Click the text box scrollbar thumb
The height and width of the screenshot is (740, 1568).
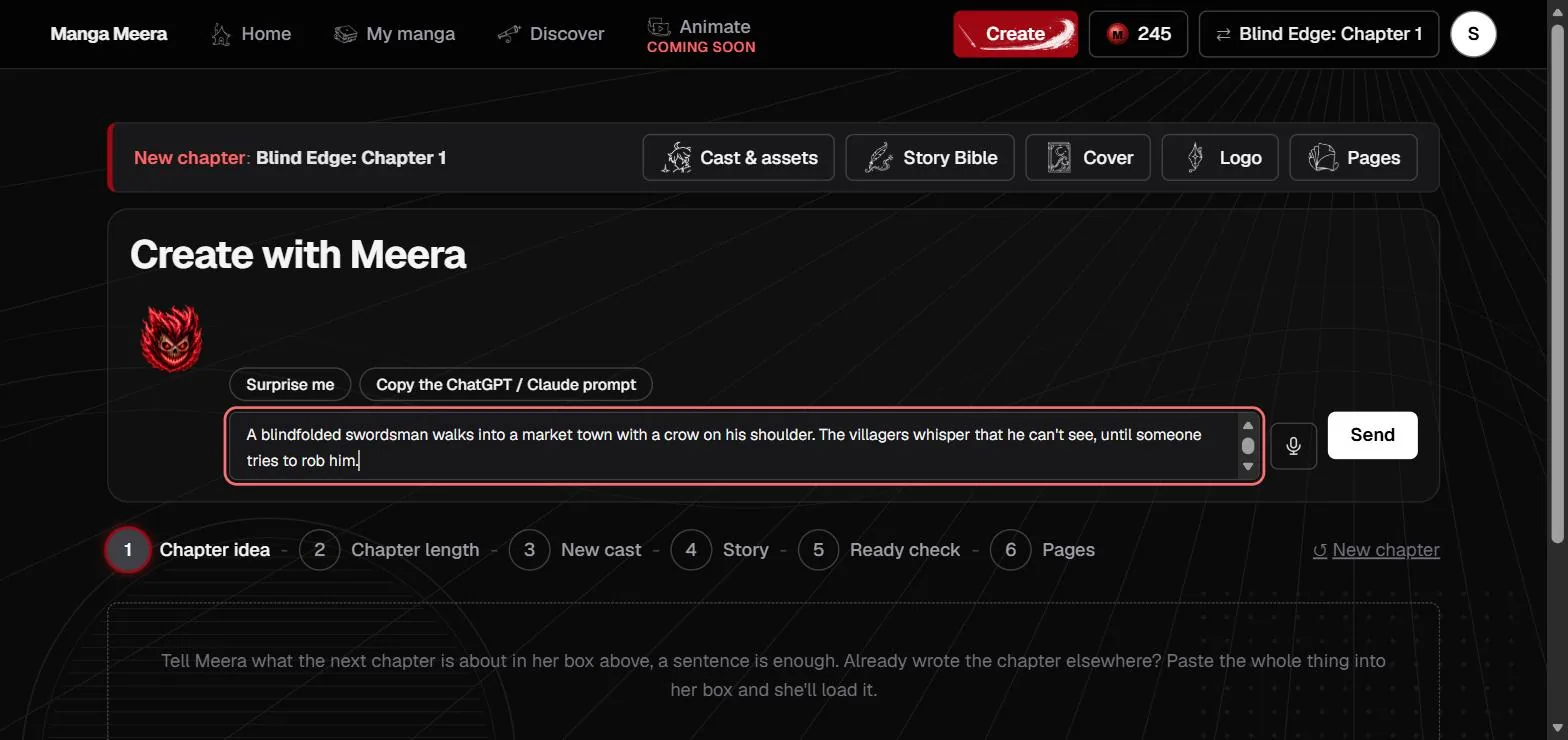[1248, 446]
